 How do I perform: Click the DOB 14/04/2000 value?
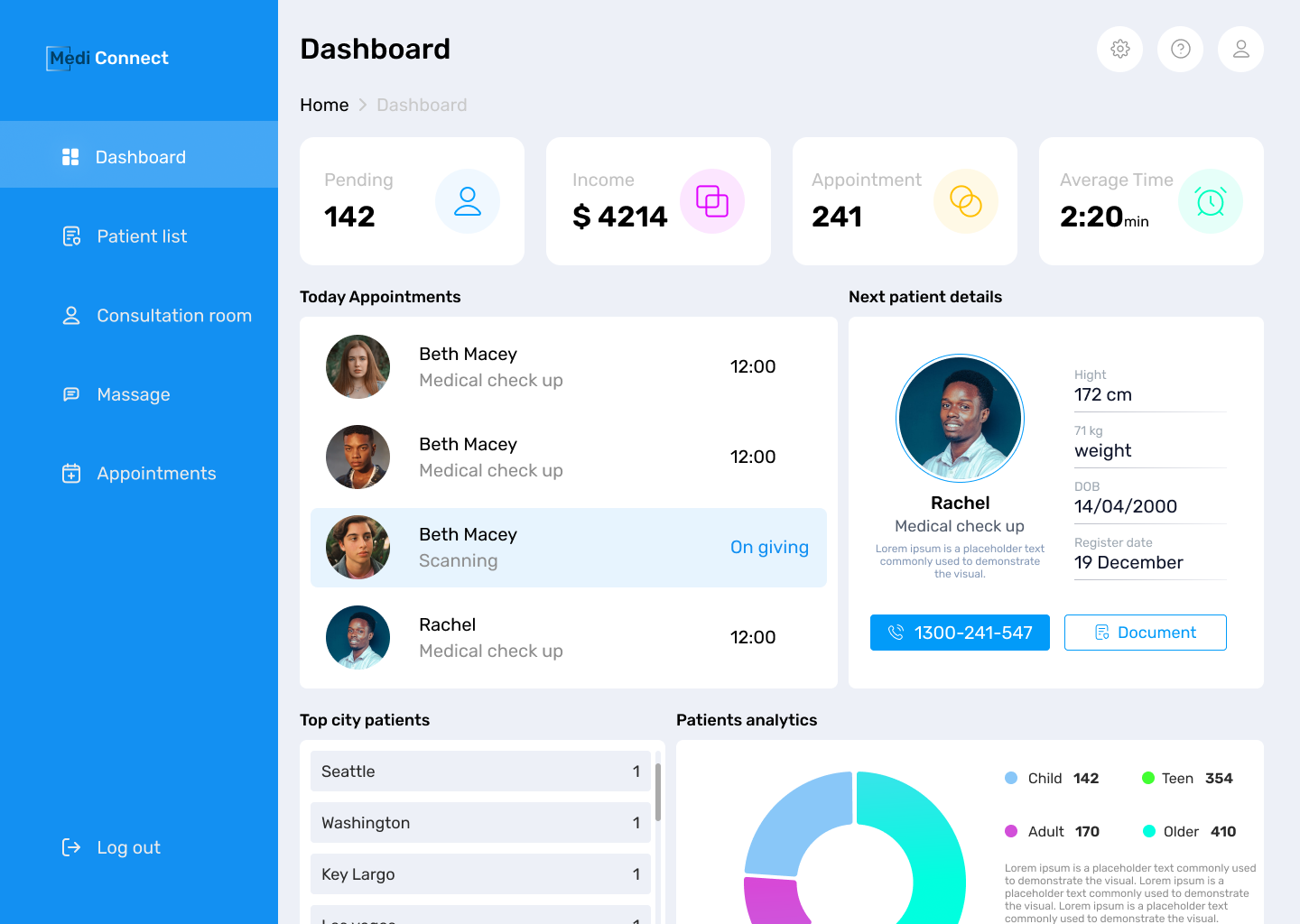[1126, 506]
